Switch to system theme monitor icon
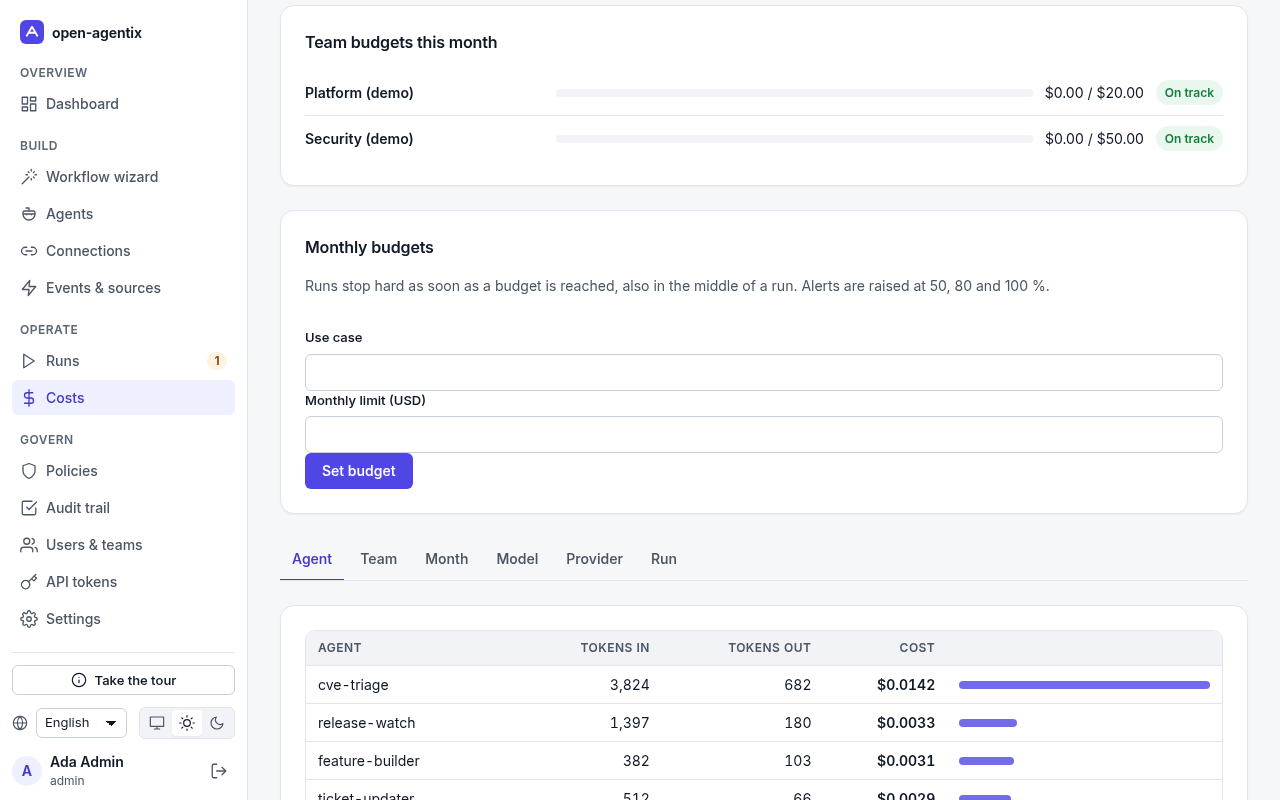This screenshot has width=1280, height=800. pyautogui.click(x=157, y=723)
